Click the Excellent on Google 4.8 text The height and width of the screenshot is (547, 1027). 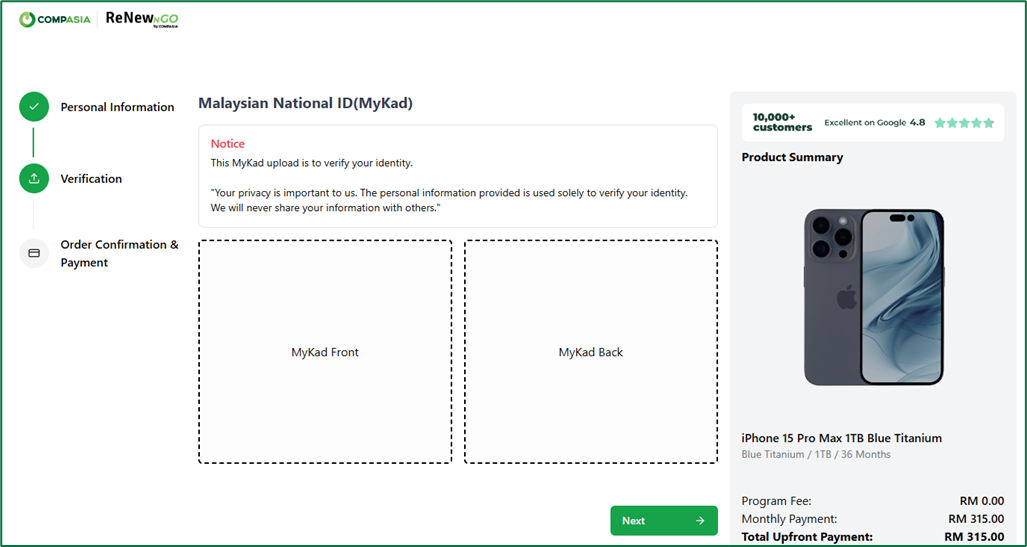(x=874, y=123)
